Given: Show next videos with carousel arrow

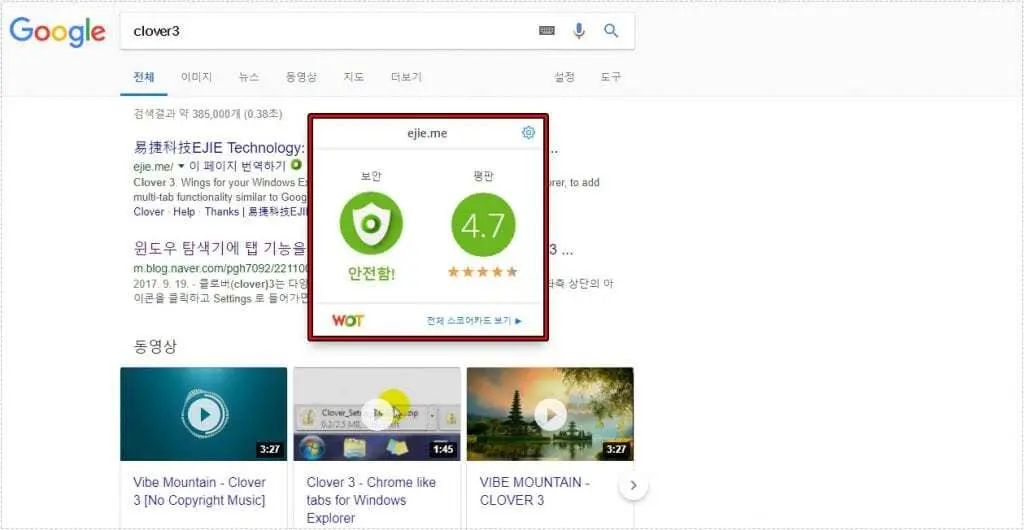Looking at the screenshot, I should (633, 486).
